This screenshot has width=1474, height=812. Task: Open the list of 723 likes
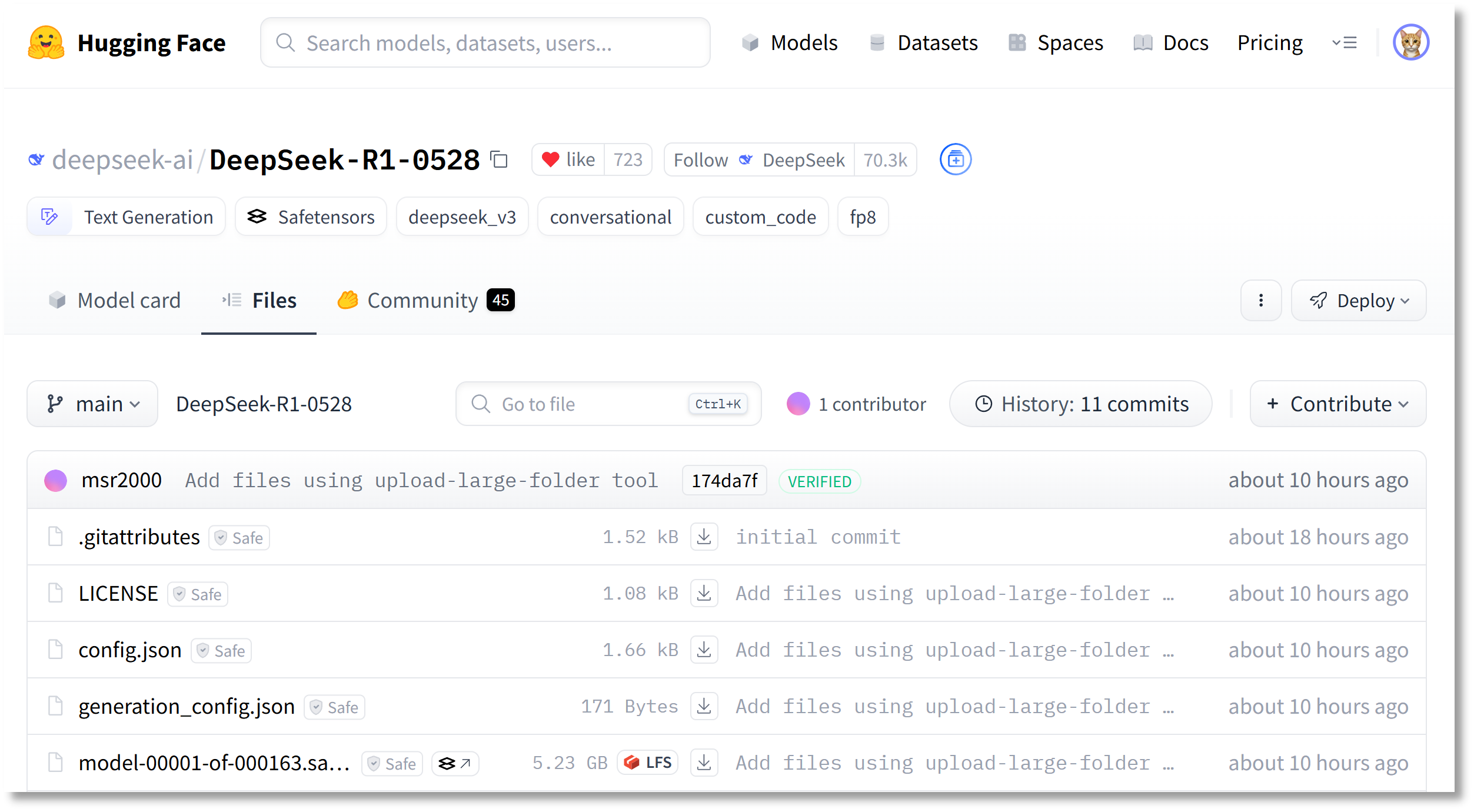point(628,160)
